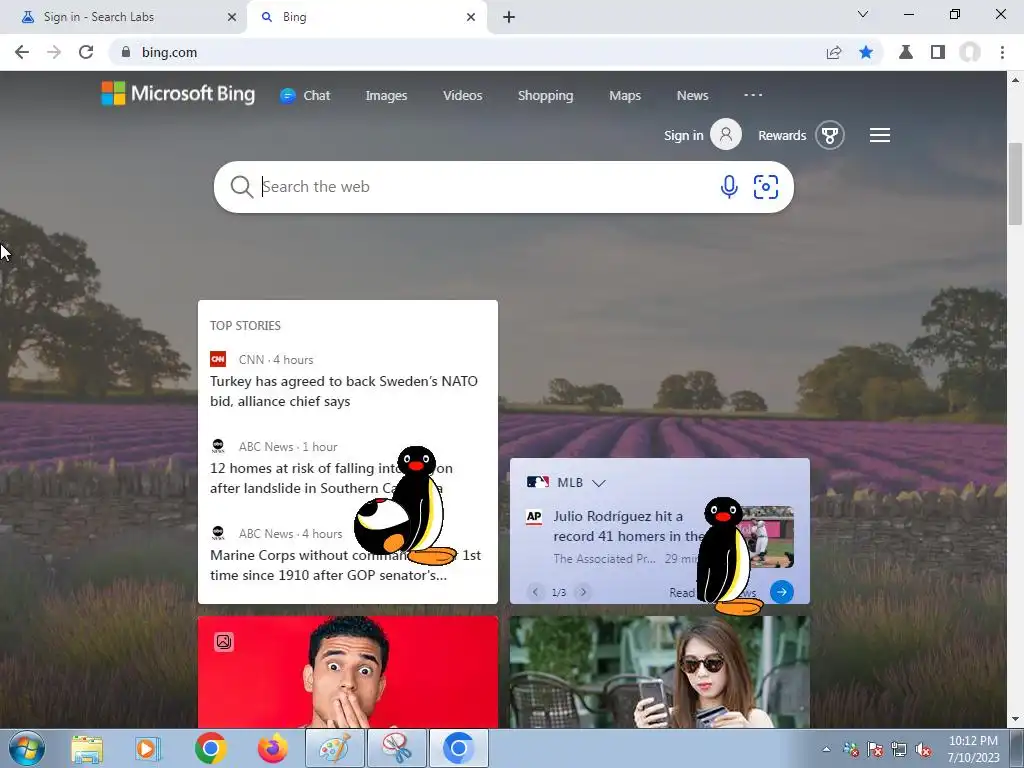Toggle Chrome side panel
1024x768 pixels.
tap(938, 52)
